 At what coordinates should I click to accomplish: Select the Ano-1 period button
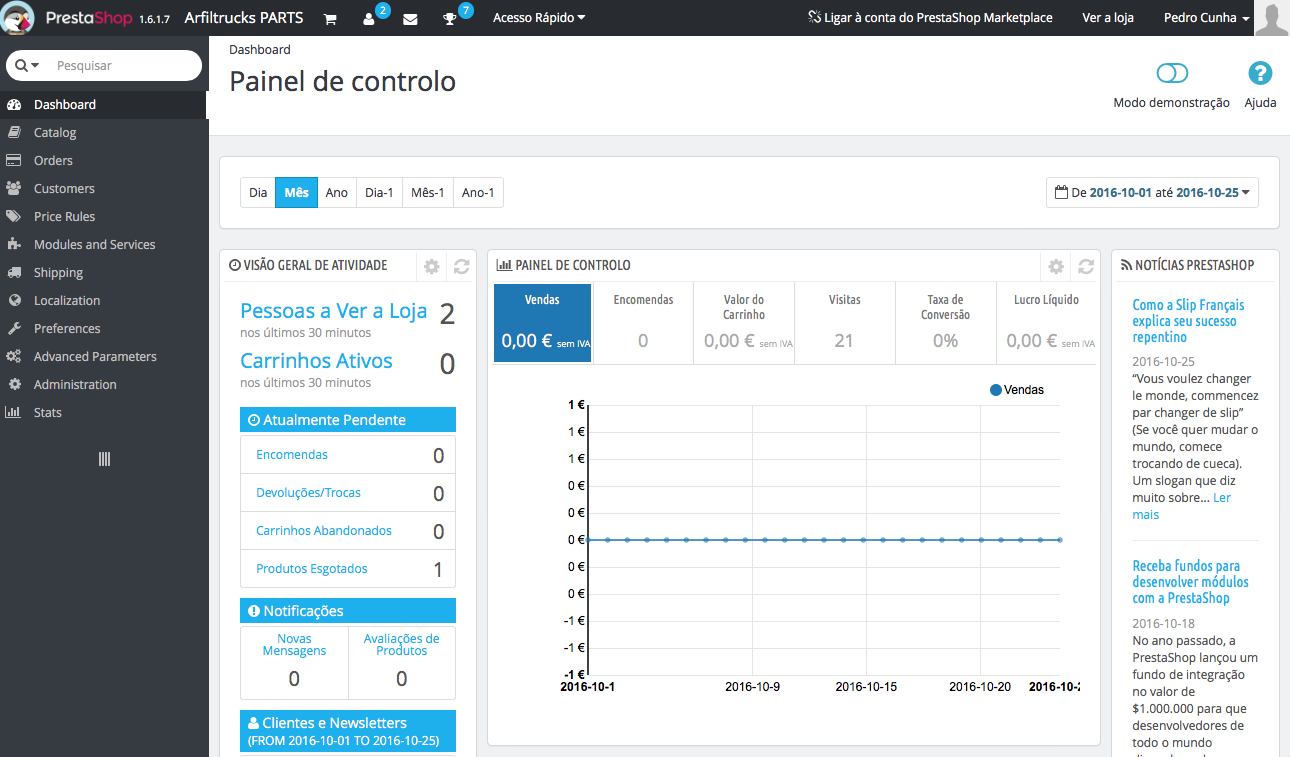pyautogui.click(x=479, y=192)
